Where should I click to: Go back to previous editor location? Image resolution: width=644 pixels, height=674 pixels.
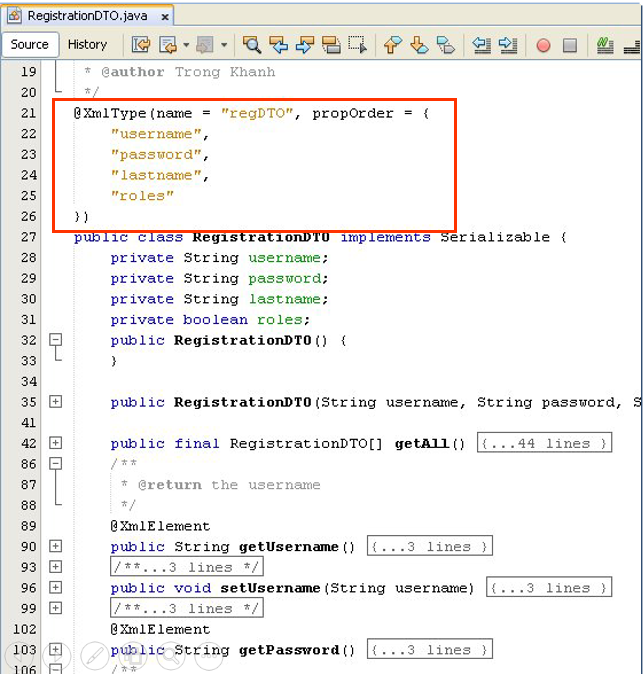tap(168, 45)
